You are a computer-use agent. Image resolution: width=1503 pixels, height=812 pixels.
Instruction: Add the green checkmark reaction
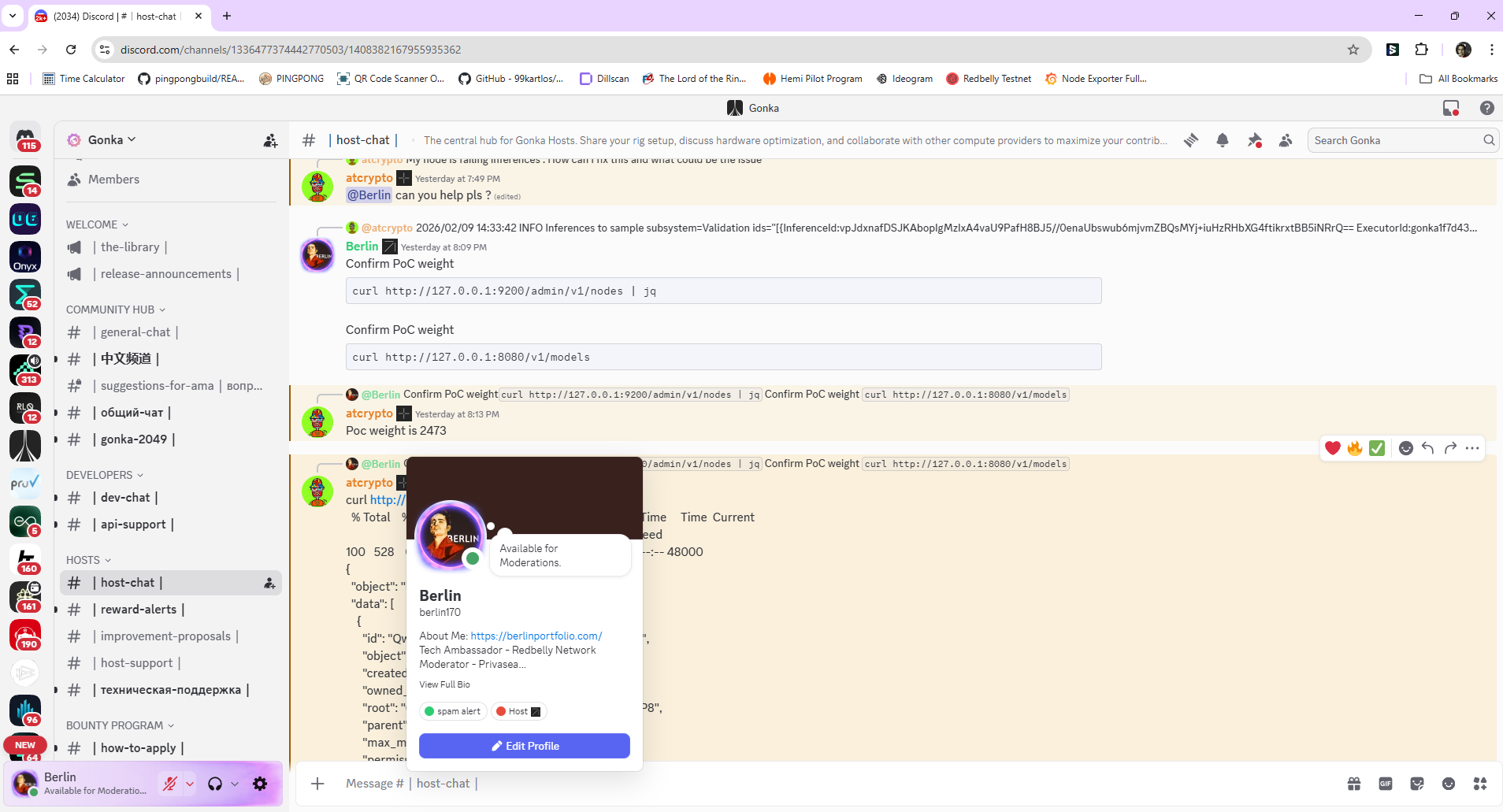click(1377, 448)
